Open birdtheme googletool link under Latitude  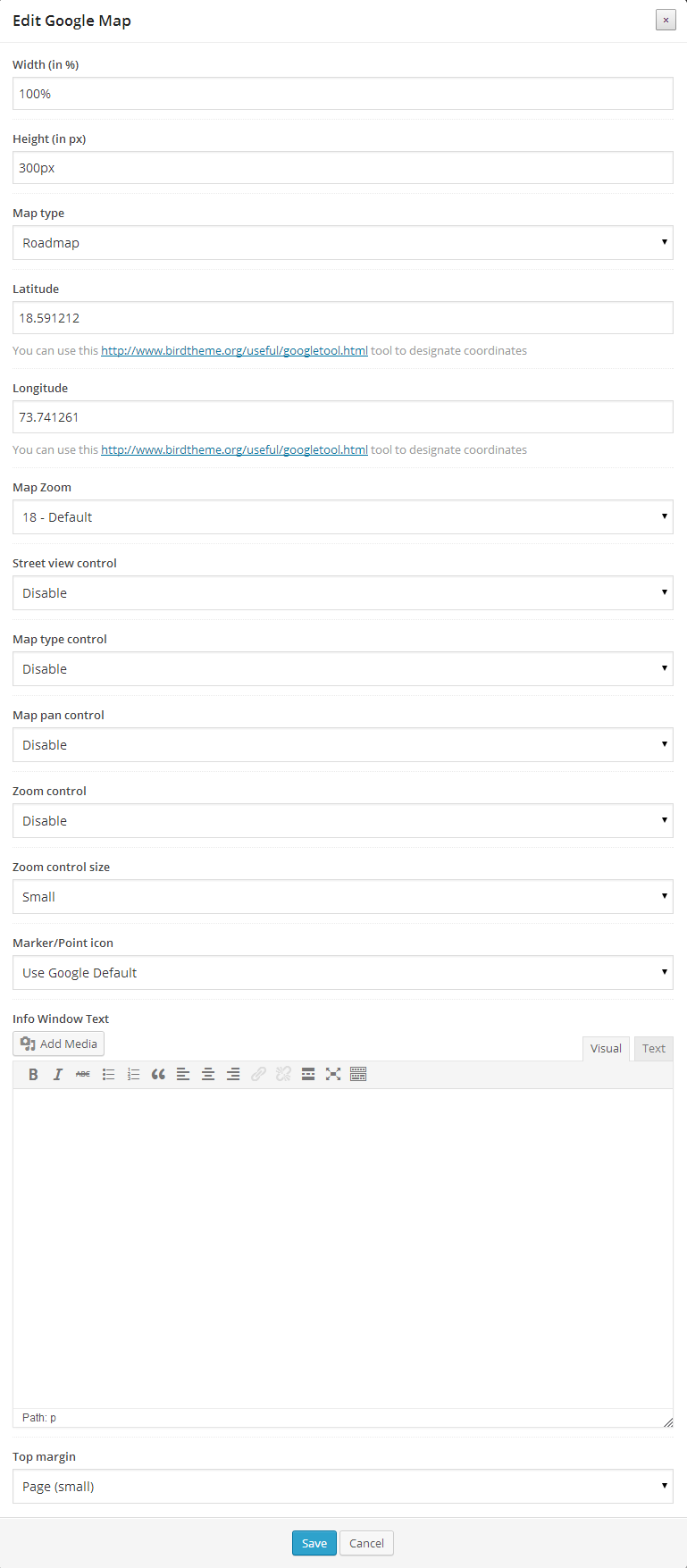click(x=234, y=351)
